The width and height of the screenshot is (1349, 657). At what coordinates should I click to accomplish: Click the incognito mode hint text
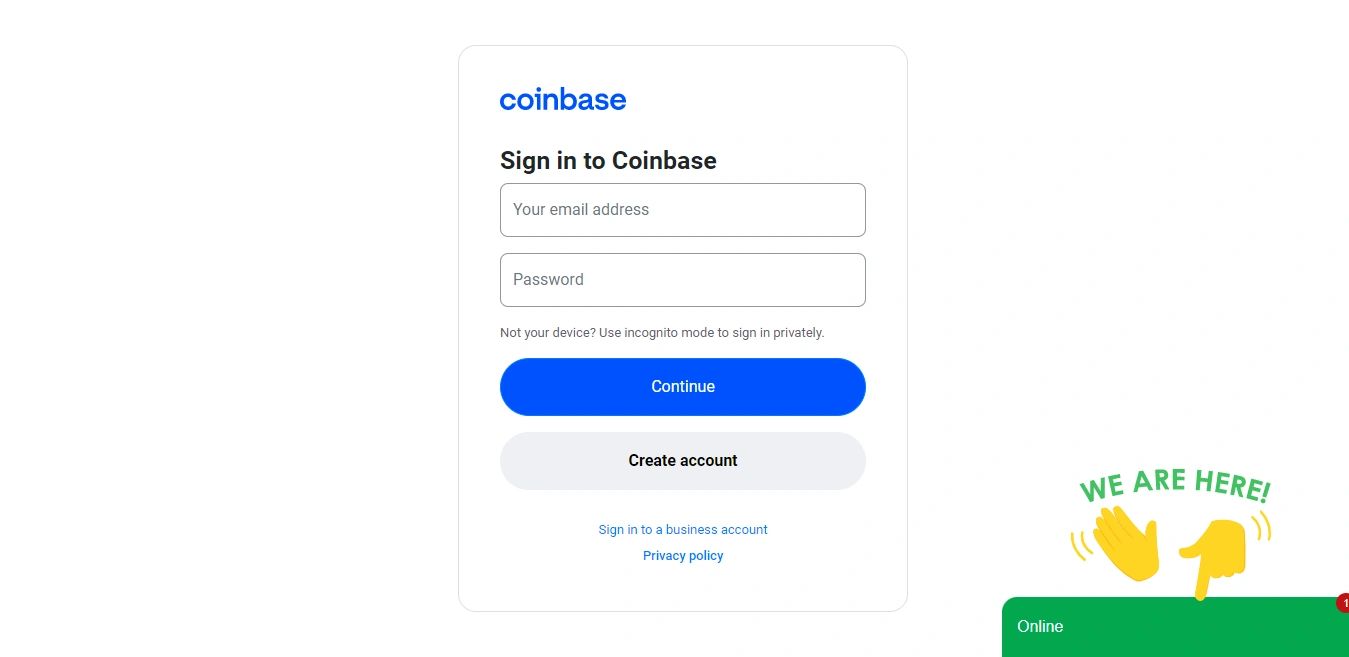662,332
